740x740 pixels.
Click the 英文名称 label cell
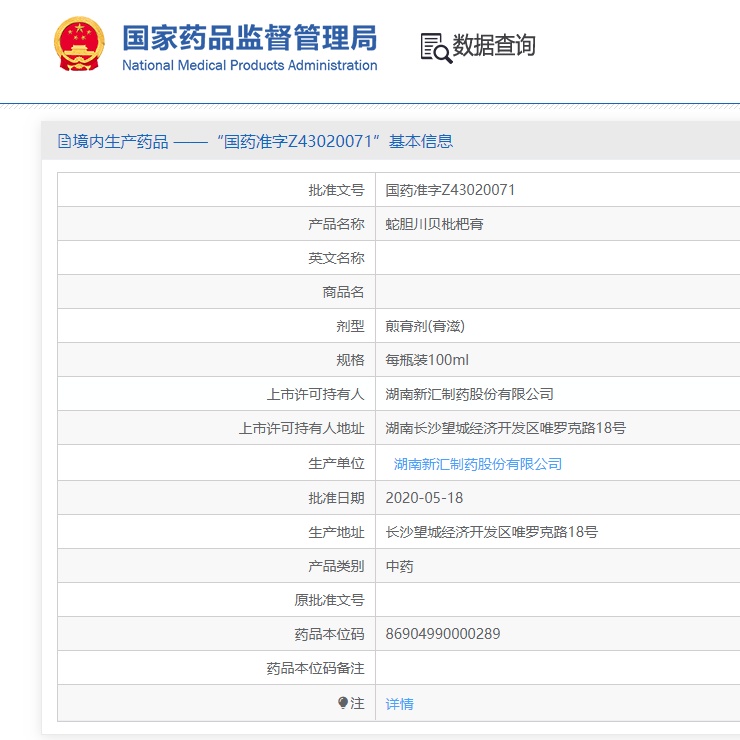coord(217,258)
